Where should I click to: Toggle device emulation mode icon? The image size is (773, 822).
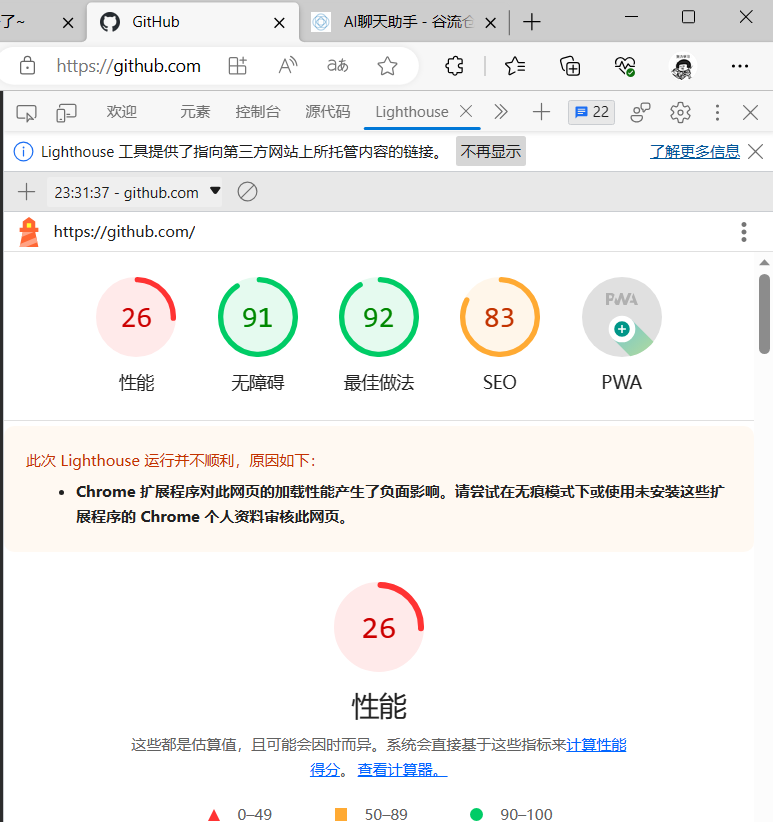tap(66, 113)
